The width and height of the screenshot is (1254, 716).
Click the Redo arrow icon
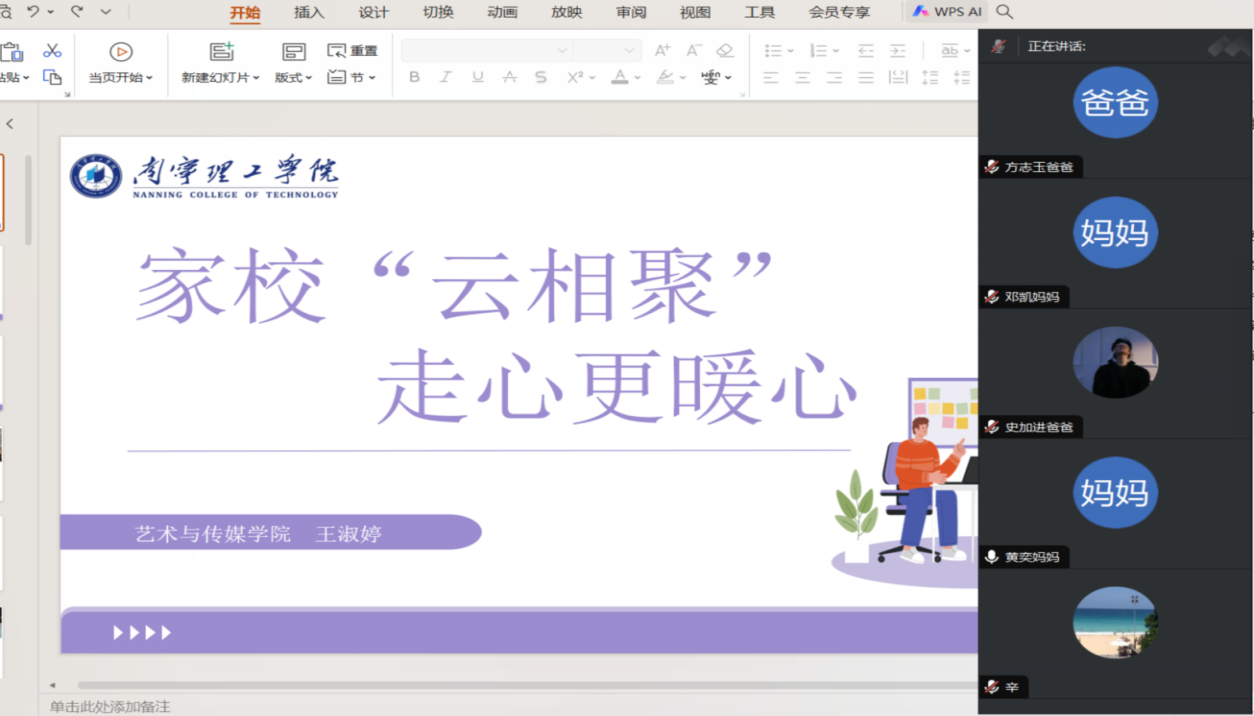(77, 12)
